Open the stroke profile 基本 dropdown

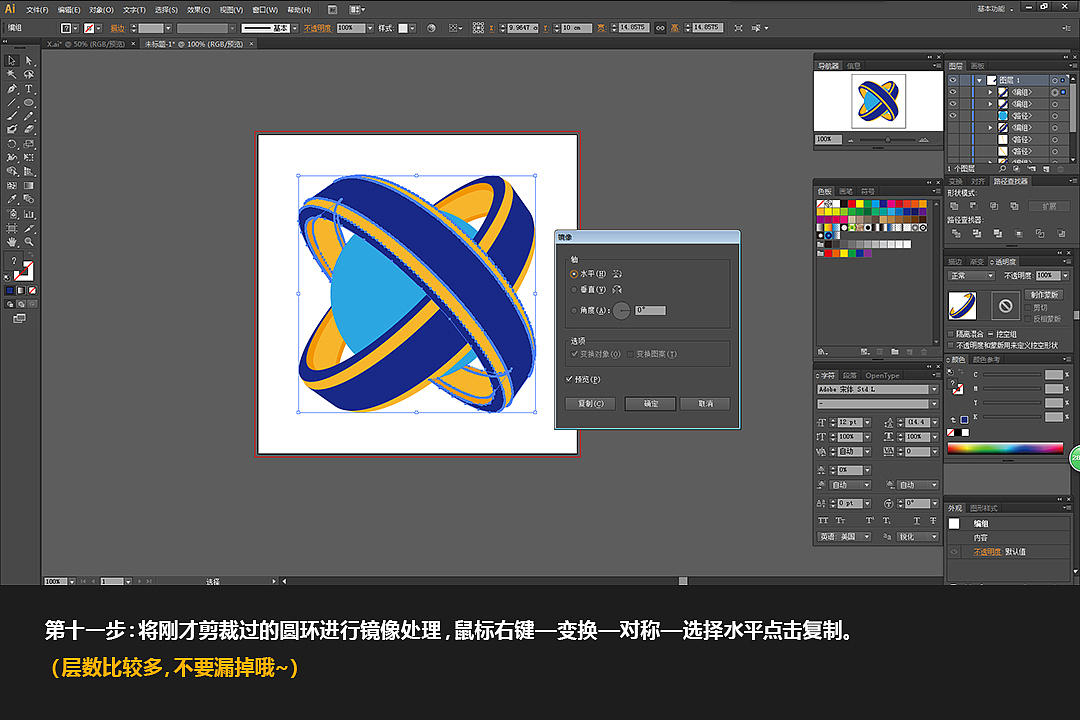(x=294, y=28)
